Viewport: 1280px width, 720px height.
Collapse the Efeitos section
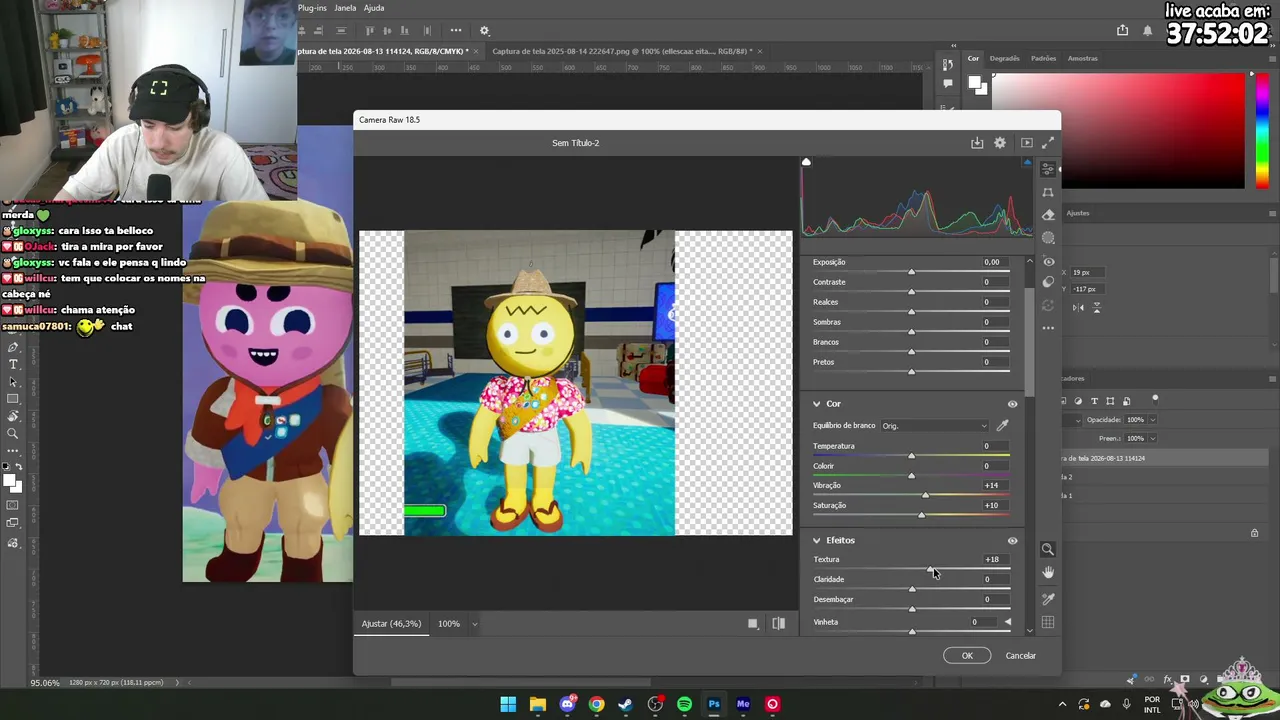(817, 541)
